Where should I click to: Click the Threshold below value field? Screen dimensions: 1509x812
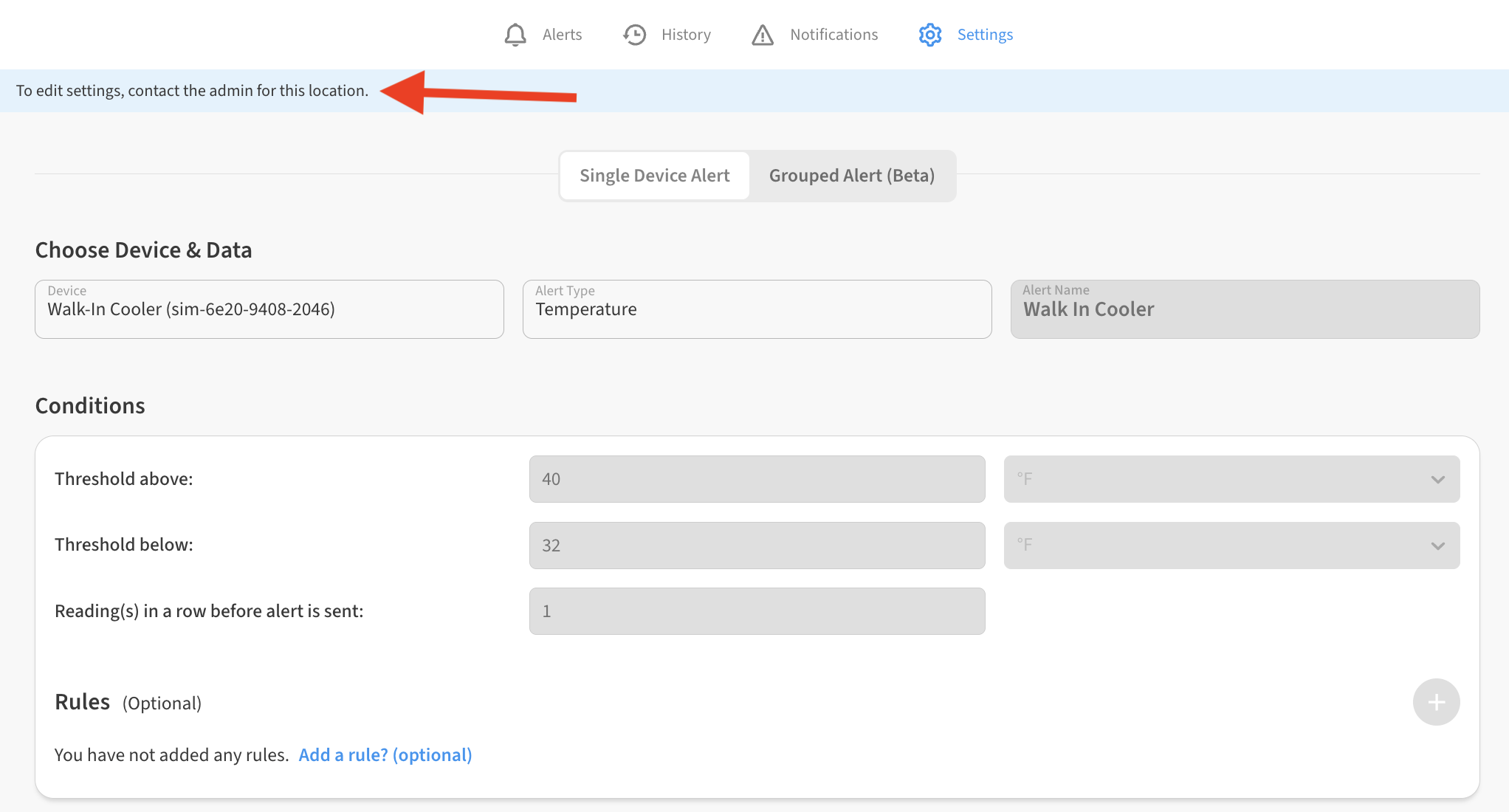(x=757, y=546)
